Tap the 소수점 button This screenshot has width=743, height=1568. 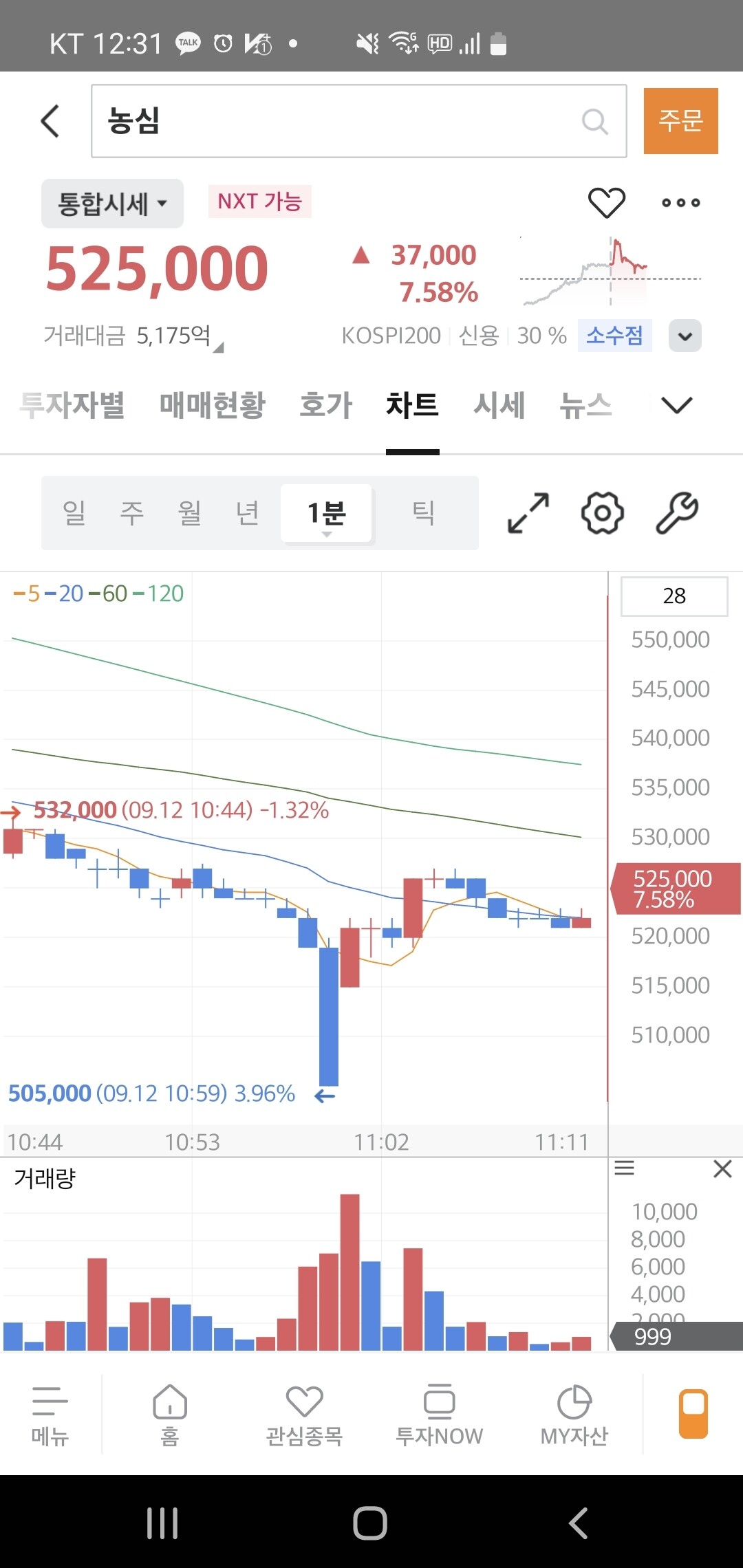(614, 336)
